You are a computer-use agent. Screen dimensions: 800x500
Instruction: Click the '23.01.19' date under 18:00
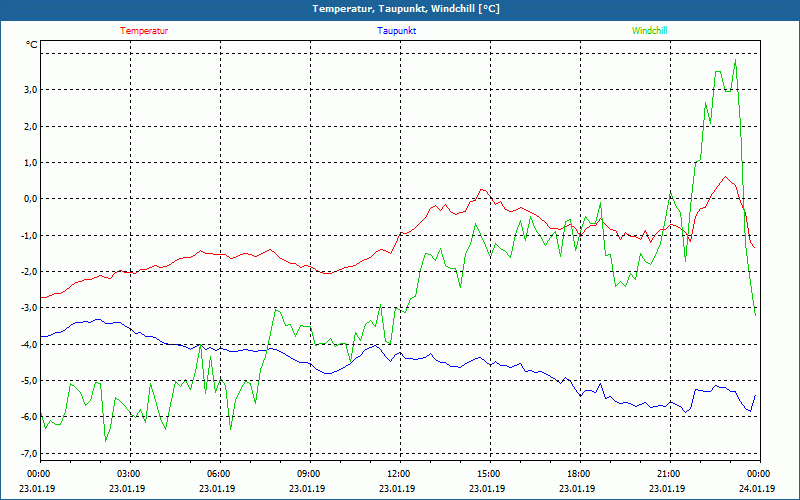pos(577,488)
